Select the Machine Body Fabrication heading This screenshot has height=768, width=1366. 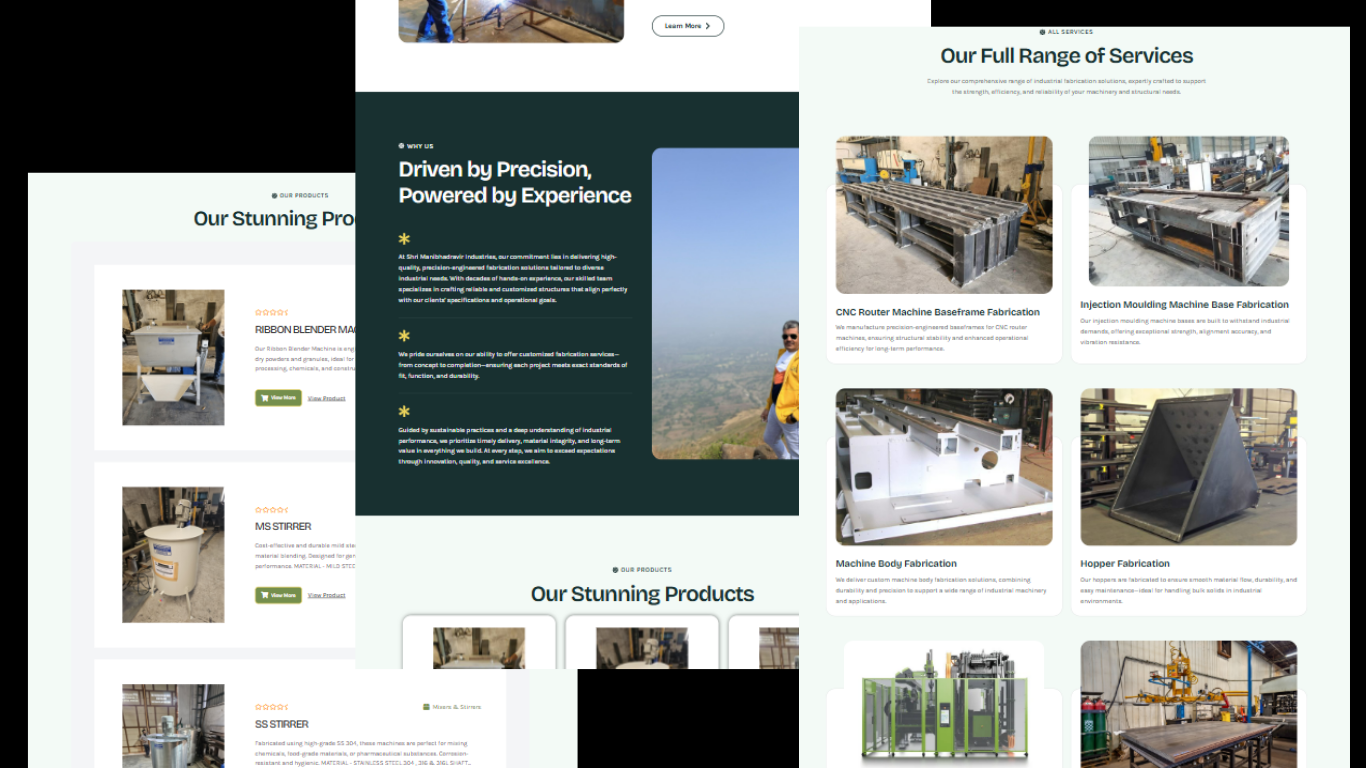[x=896, y=564]
